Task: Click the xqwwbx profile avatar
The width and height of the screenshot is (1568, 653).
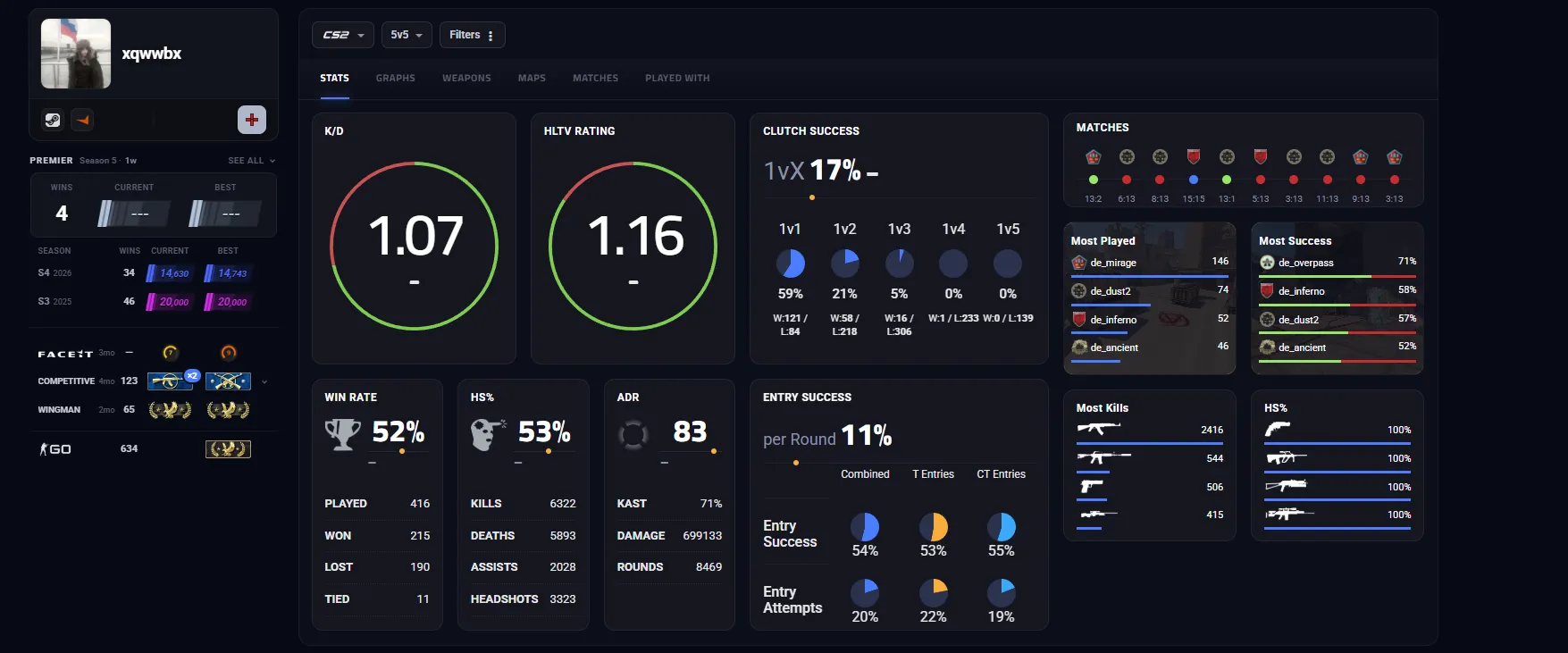Action: [x=76, y=54]
